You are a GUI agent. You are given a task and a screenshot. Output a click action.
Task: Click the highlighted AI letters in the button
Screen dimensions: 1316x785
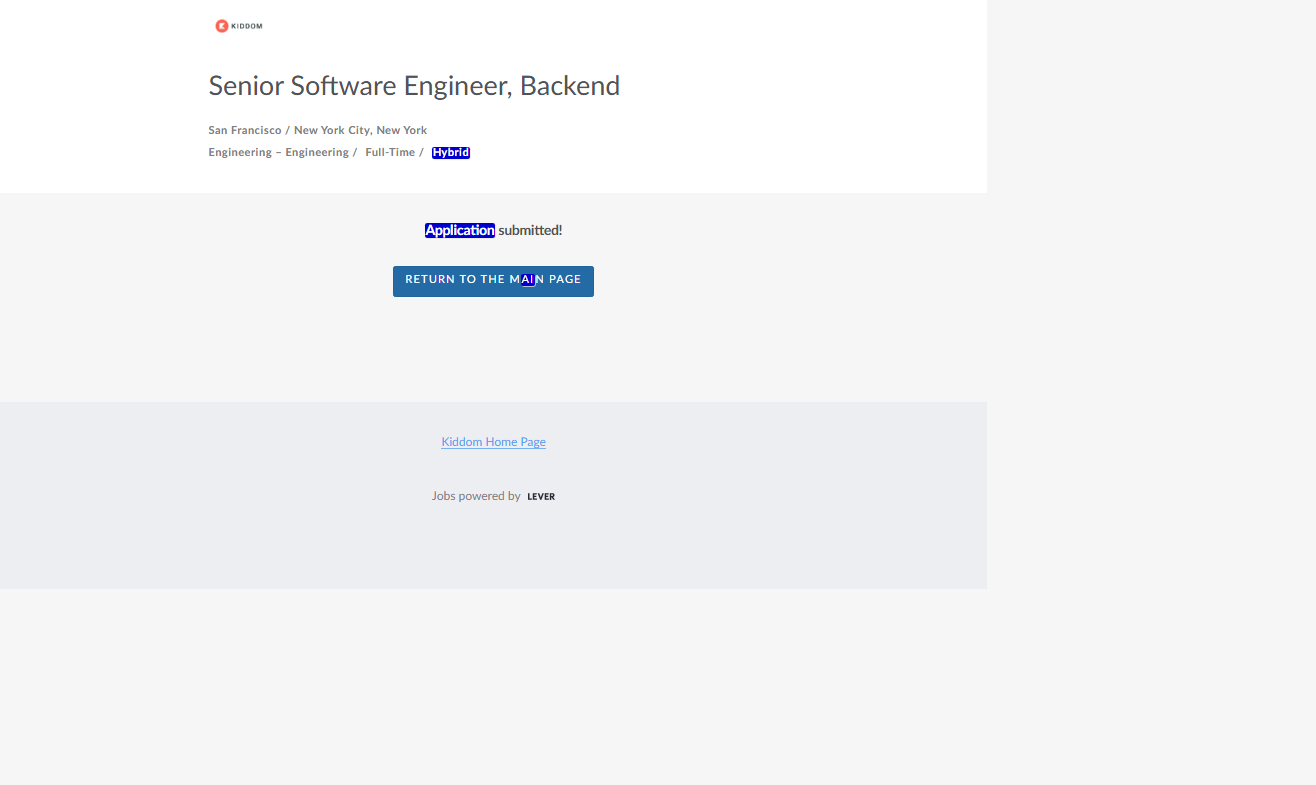point(528,280)
